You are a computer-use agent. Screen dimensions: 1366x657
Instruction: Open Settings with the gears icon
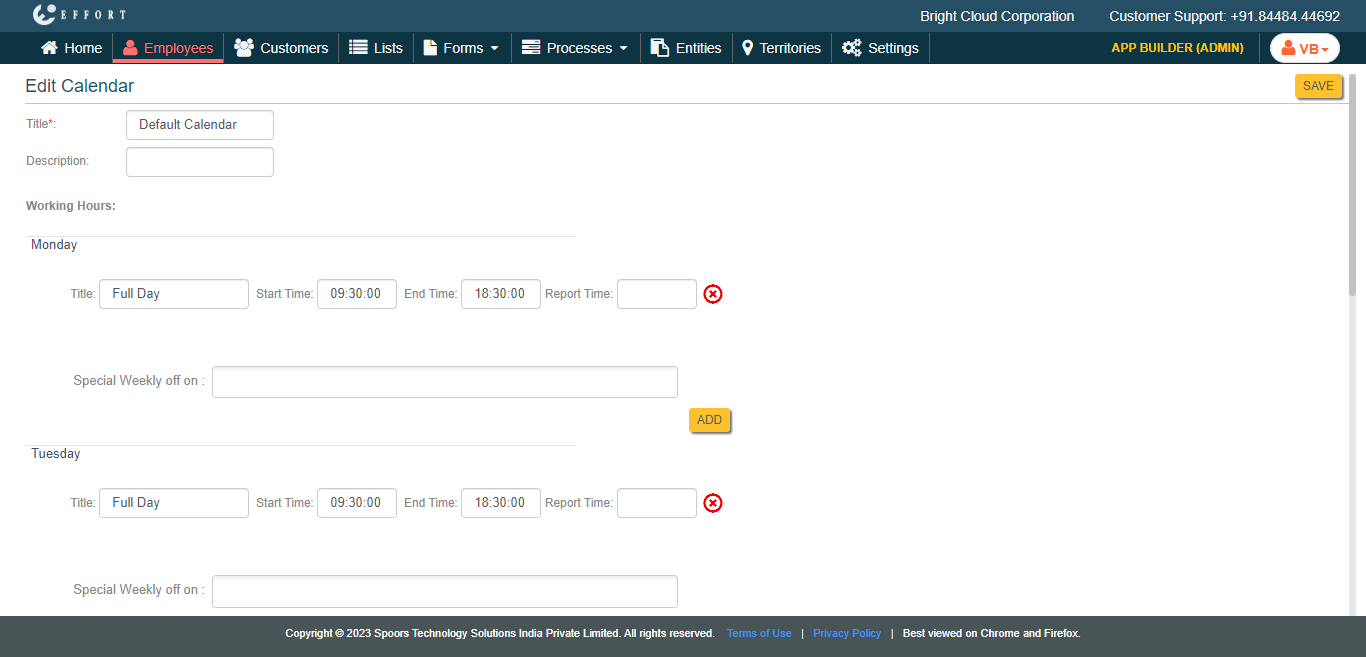point(880,48)
